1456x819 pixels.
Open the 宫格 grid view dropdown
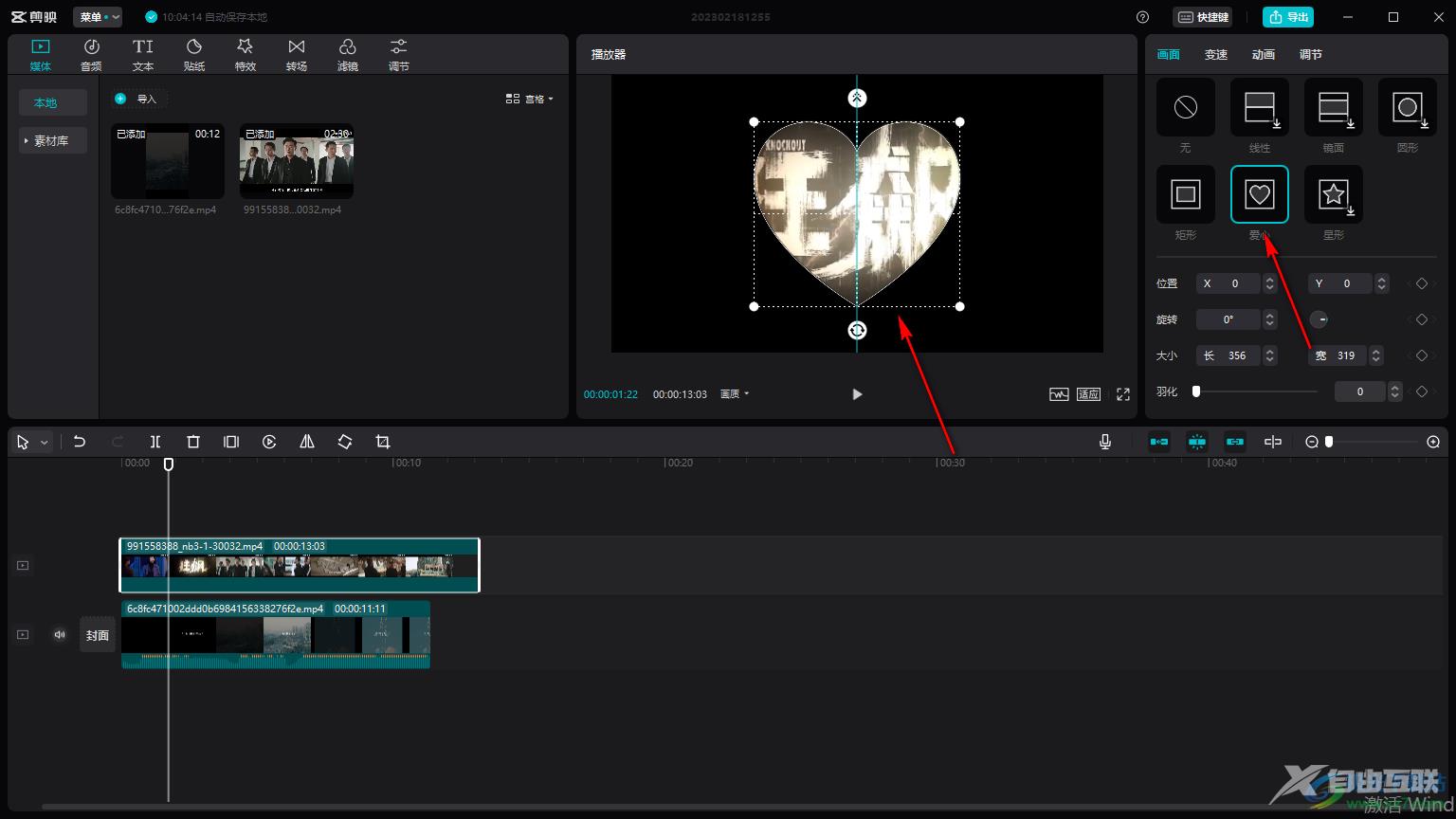[529, 99]
